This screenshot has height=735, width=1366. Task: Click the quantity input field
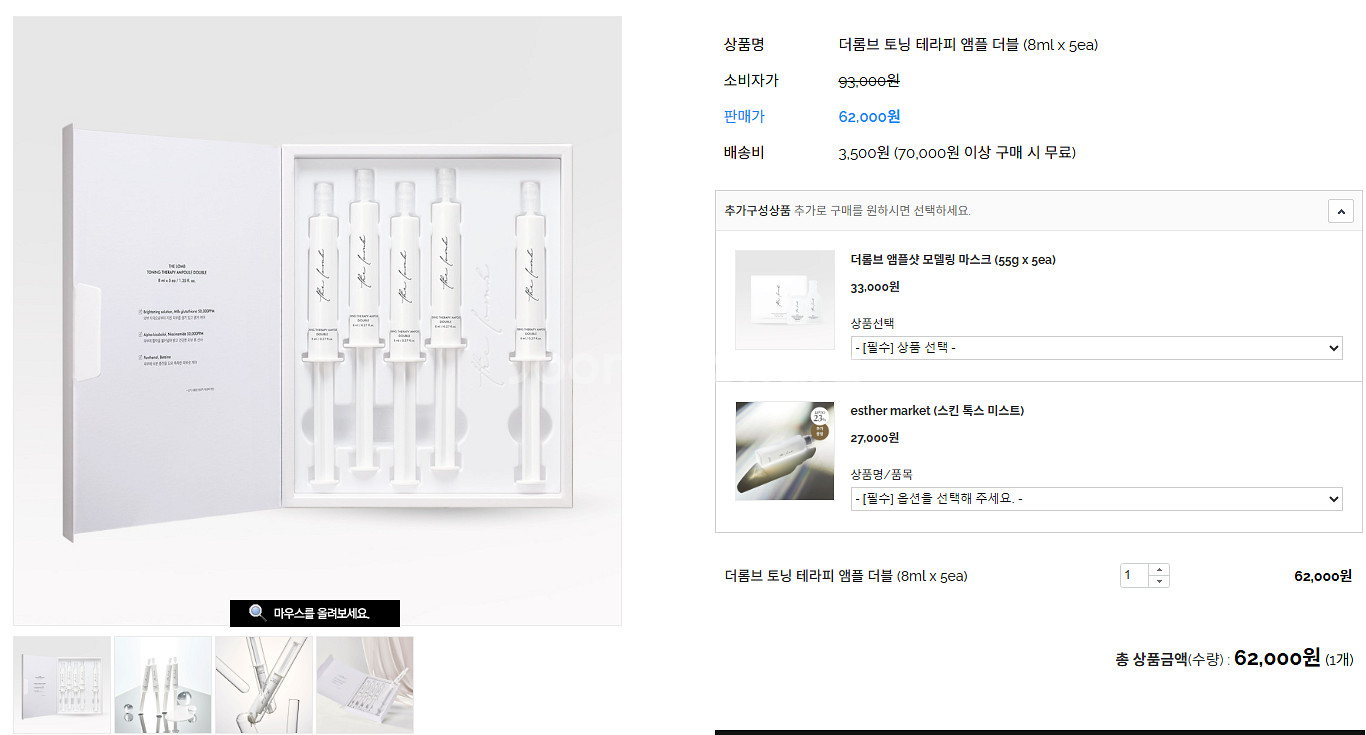[1134, 575]
